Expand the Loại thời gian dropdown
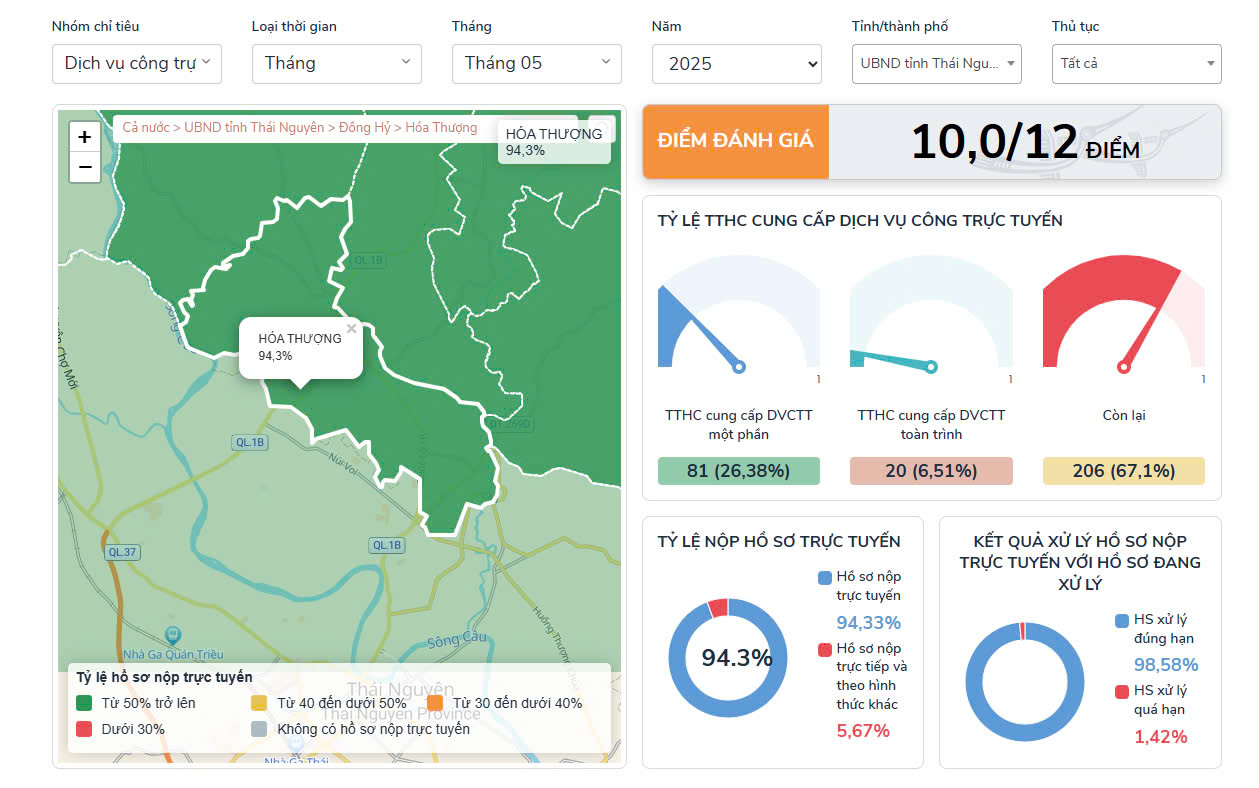The height and width of the screenshot is (788, 1259). coord(337,64)
